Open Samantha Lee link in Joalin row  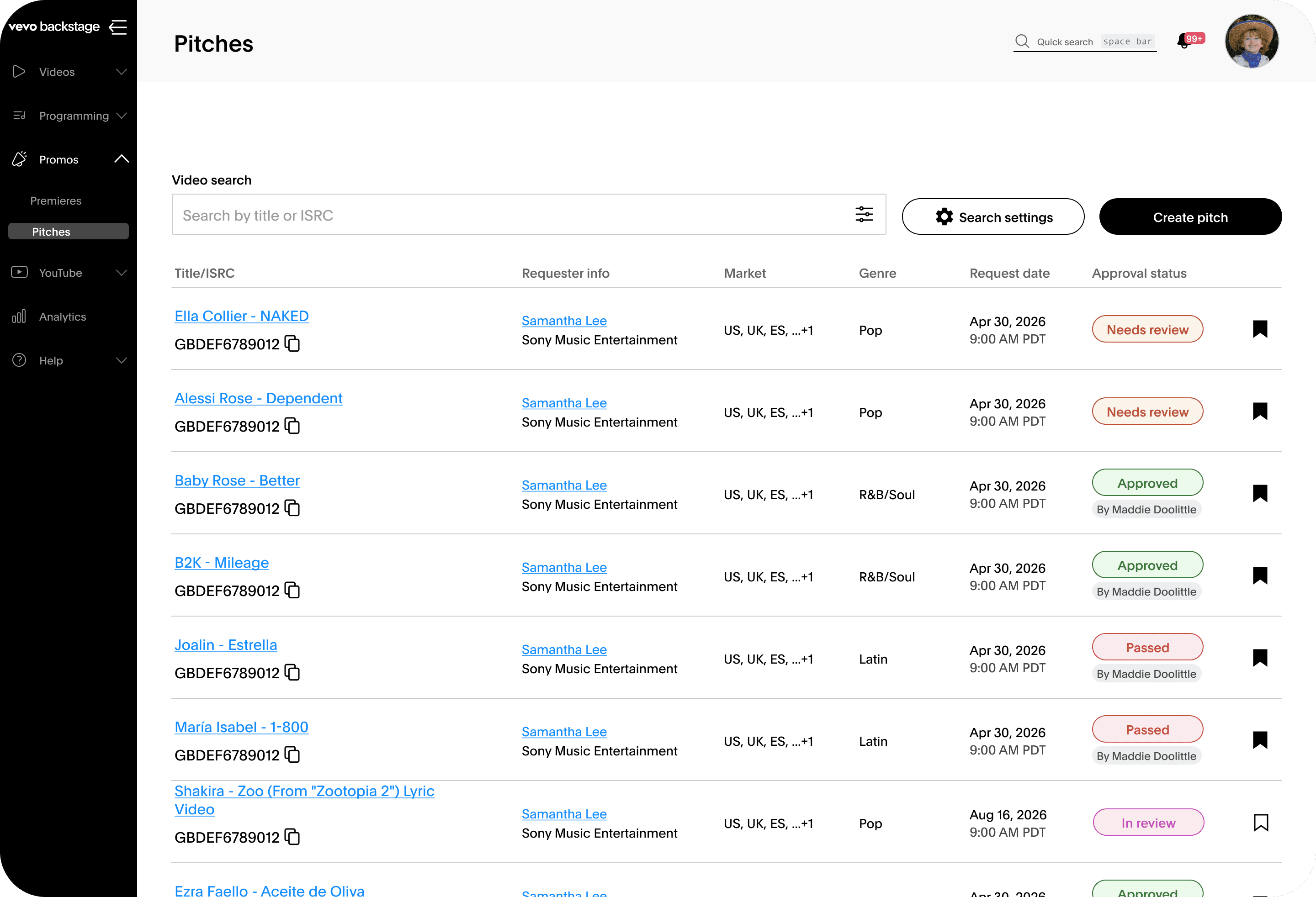click(x=564, y=650)
